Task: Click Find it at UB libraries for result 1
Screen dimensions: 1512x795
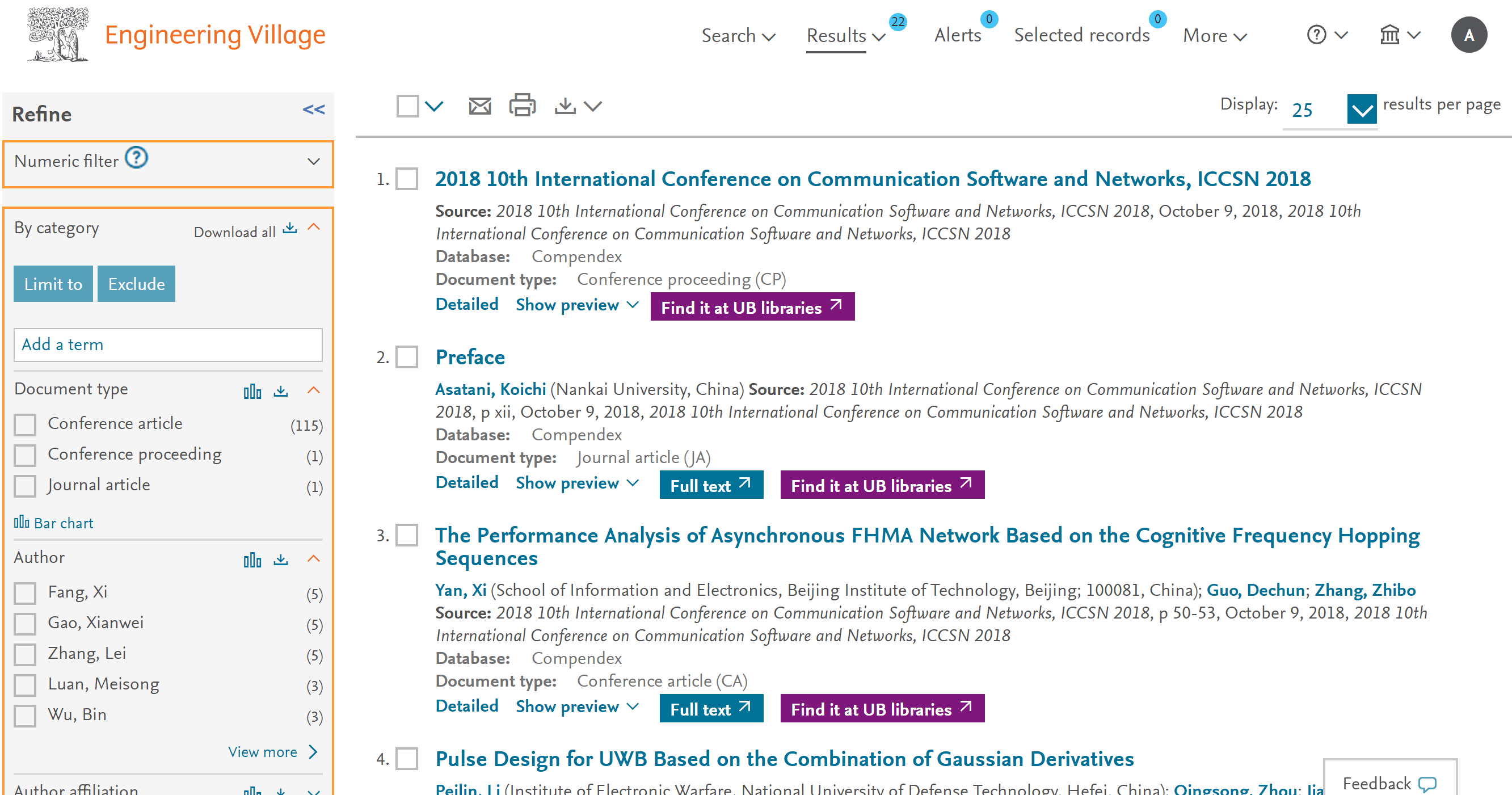Action: (752, 306)
